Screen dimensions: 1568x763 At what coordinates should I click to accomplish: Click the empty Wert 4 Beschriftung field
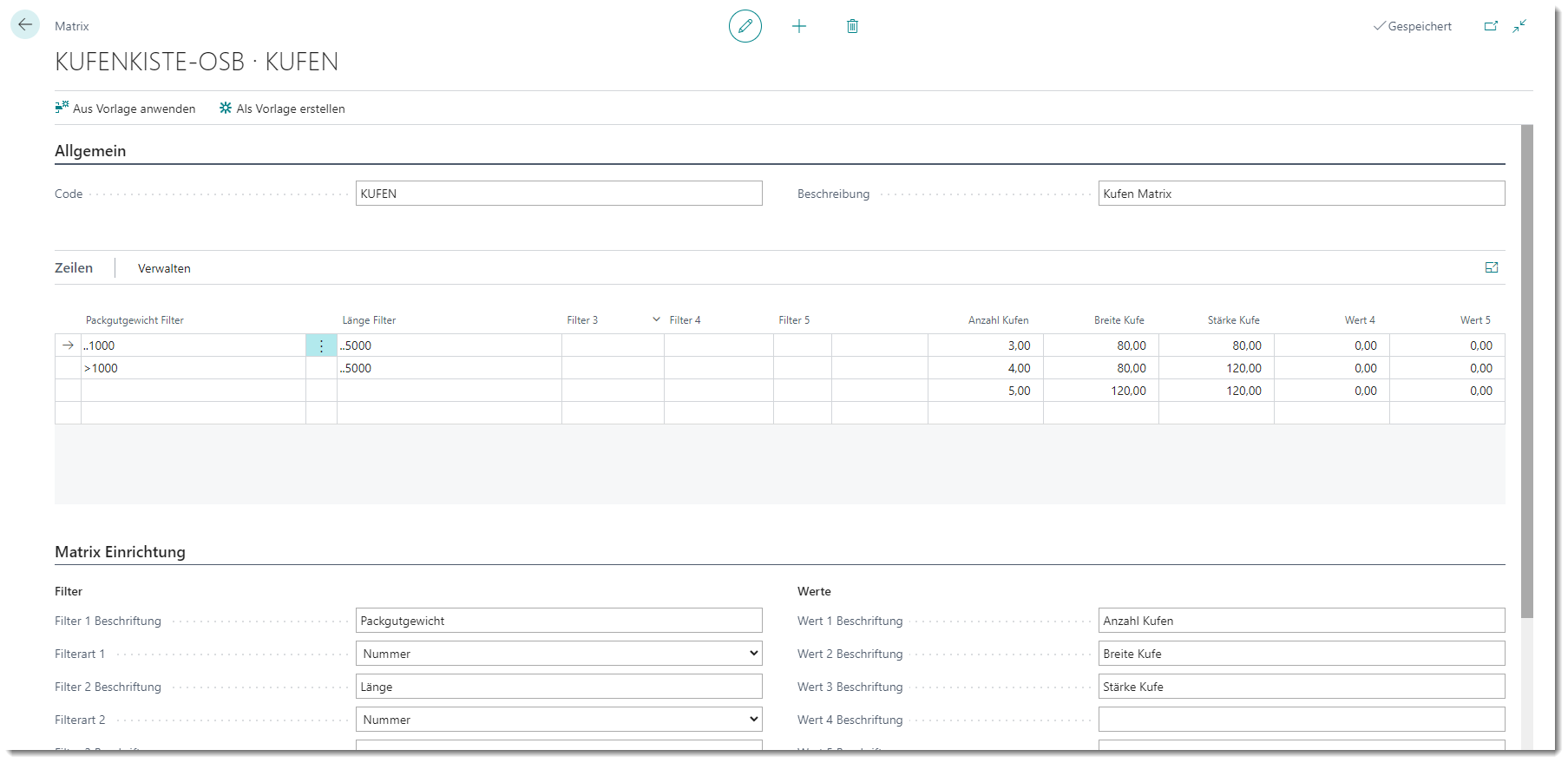coord(1302,719)
